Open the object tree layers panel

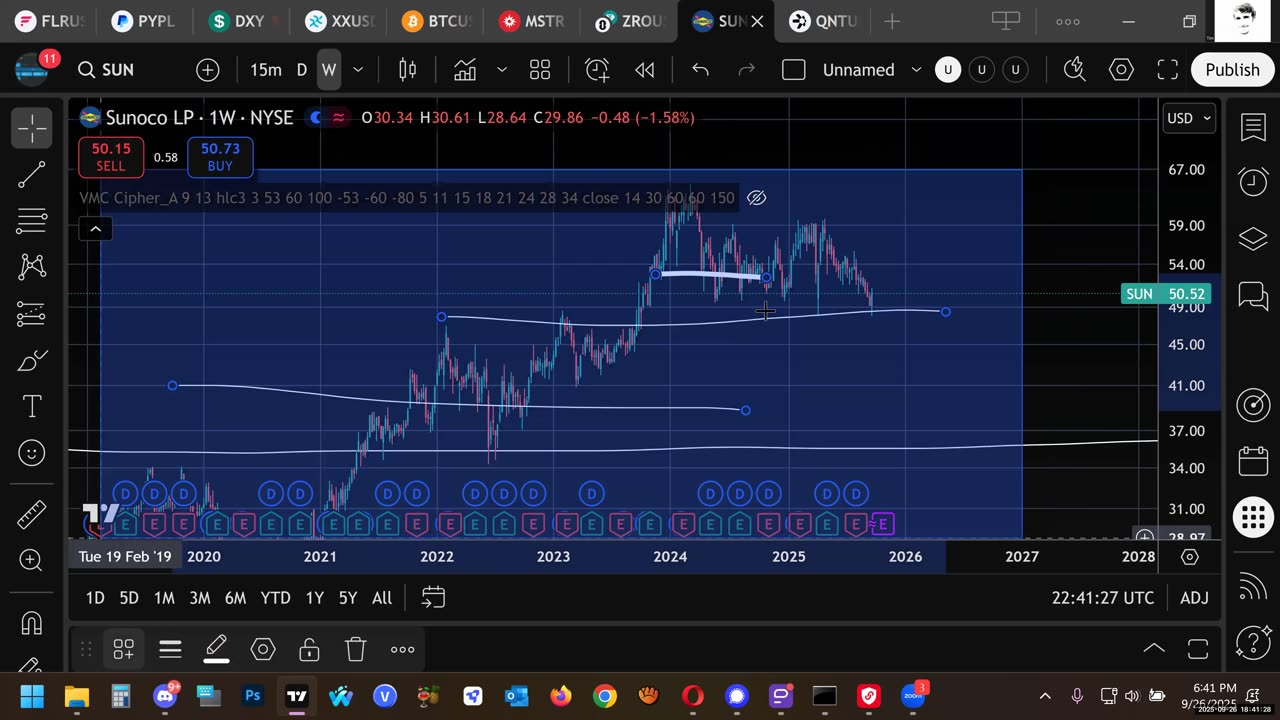1253,239
